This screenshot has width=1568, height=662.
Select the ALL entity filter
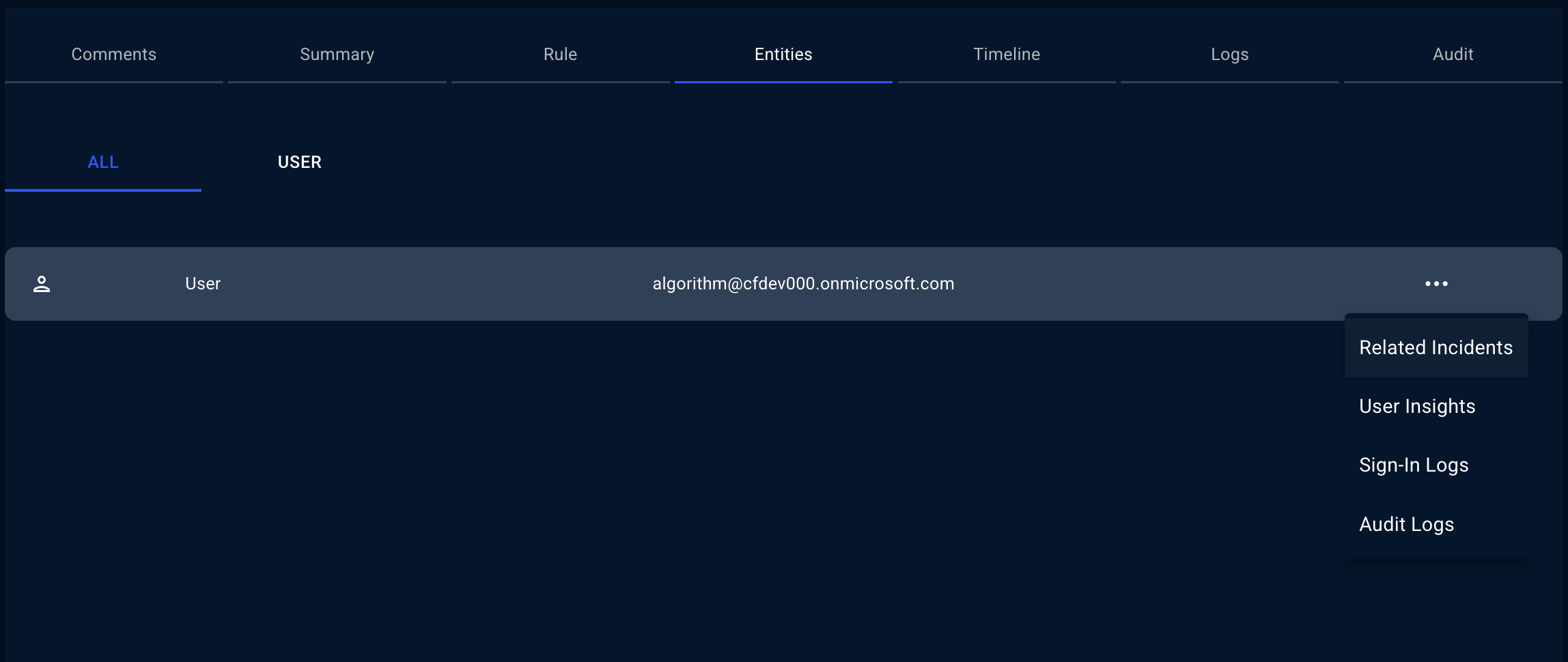tap(102, 162)
